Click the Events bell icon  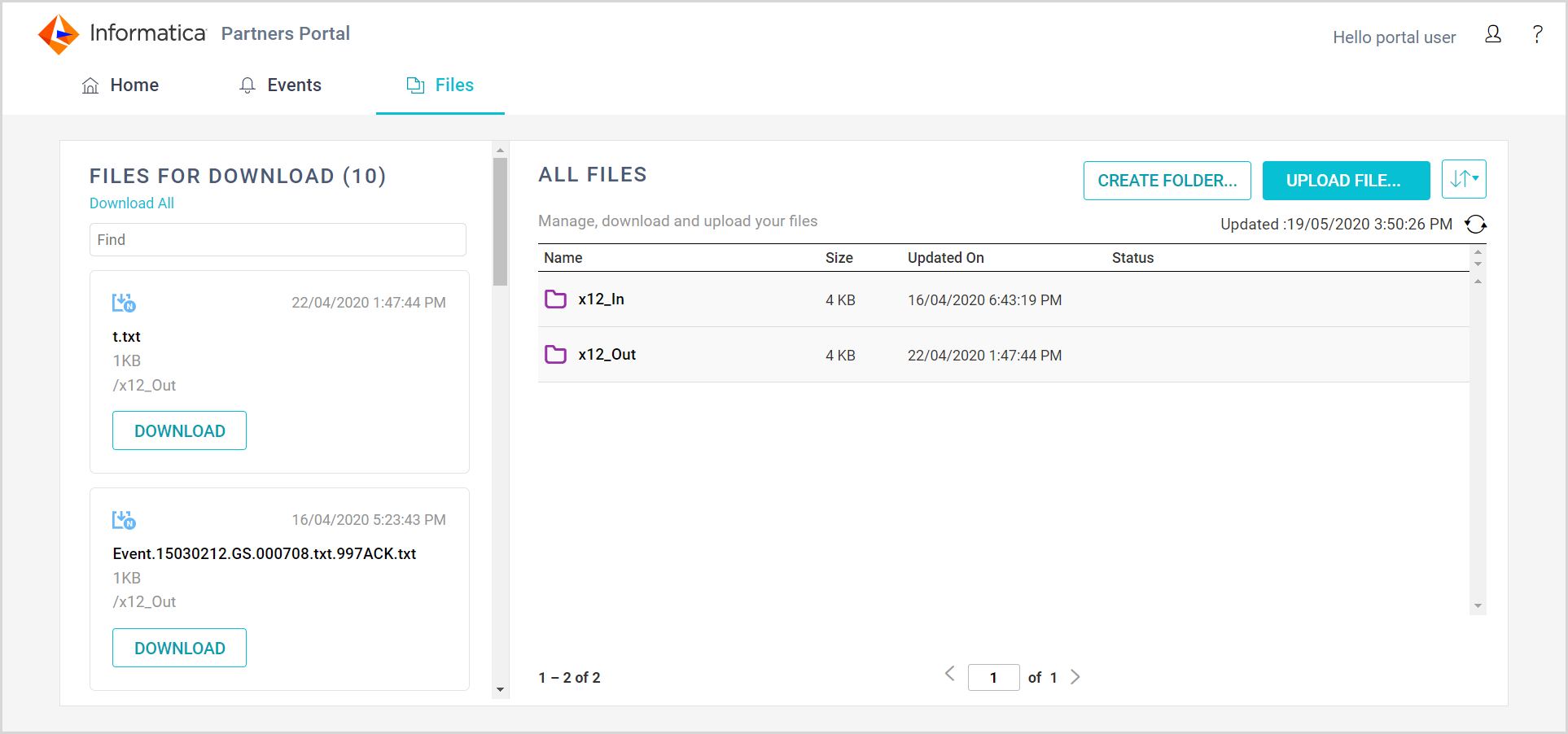(x=247, y=85)
